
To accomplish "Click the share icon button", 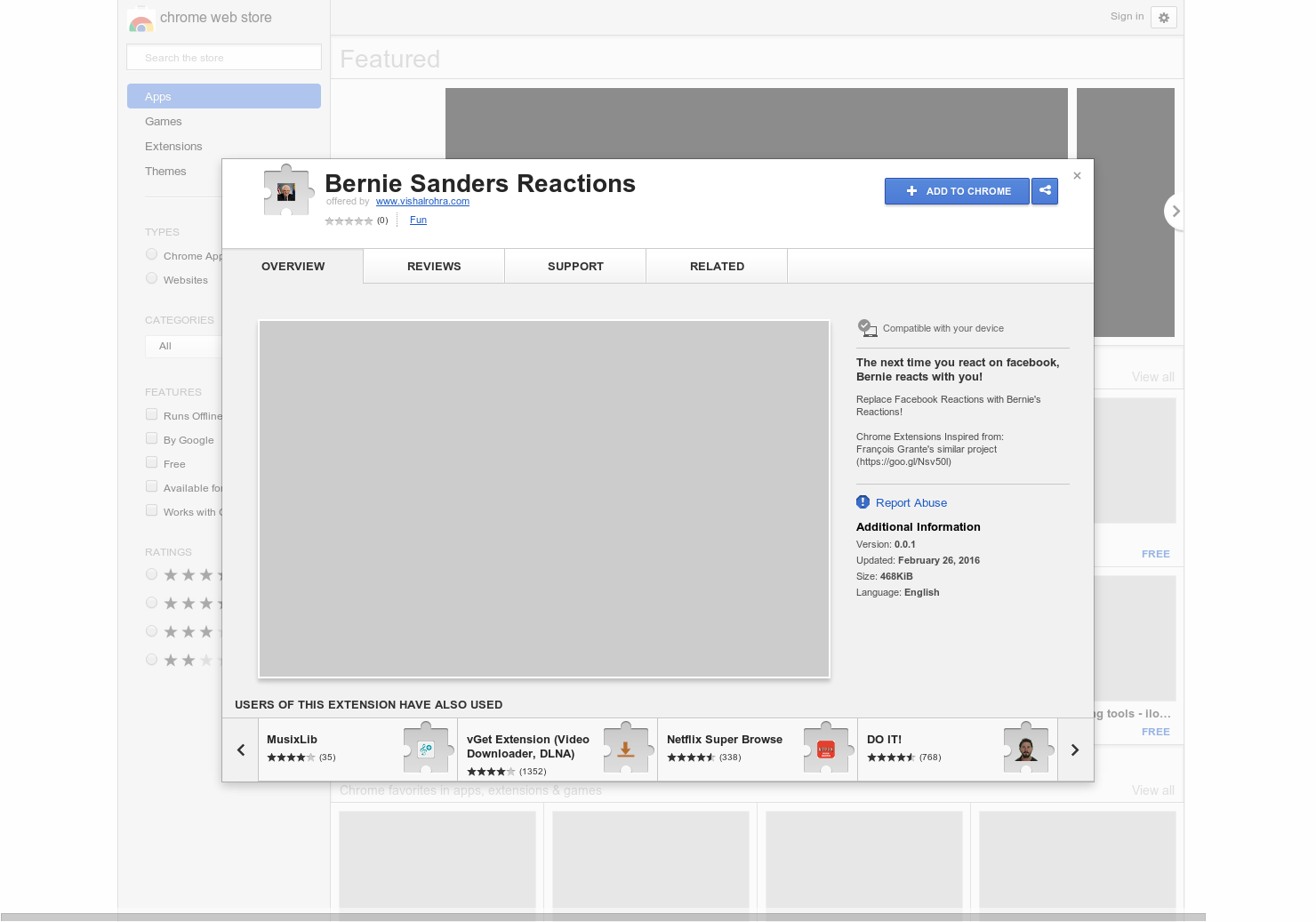I will coord(1045,191).
